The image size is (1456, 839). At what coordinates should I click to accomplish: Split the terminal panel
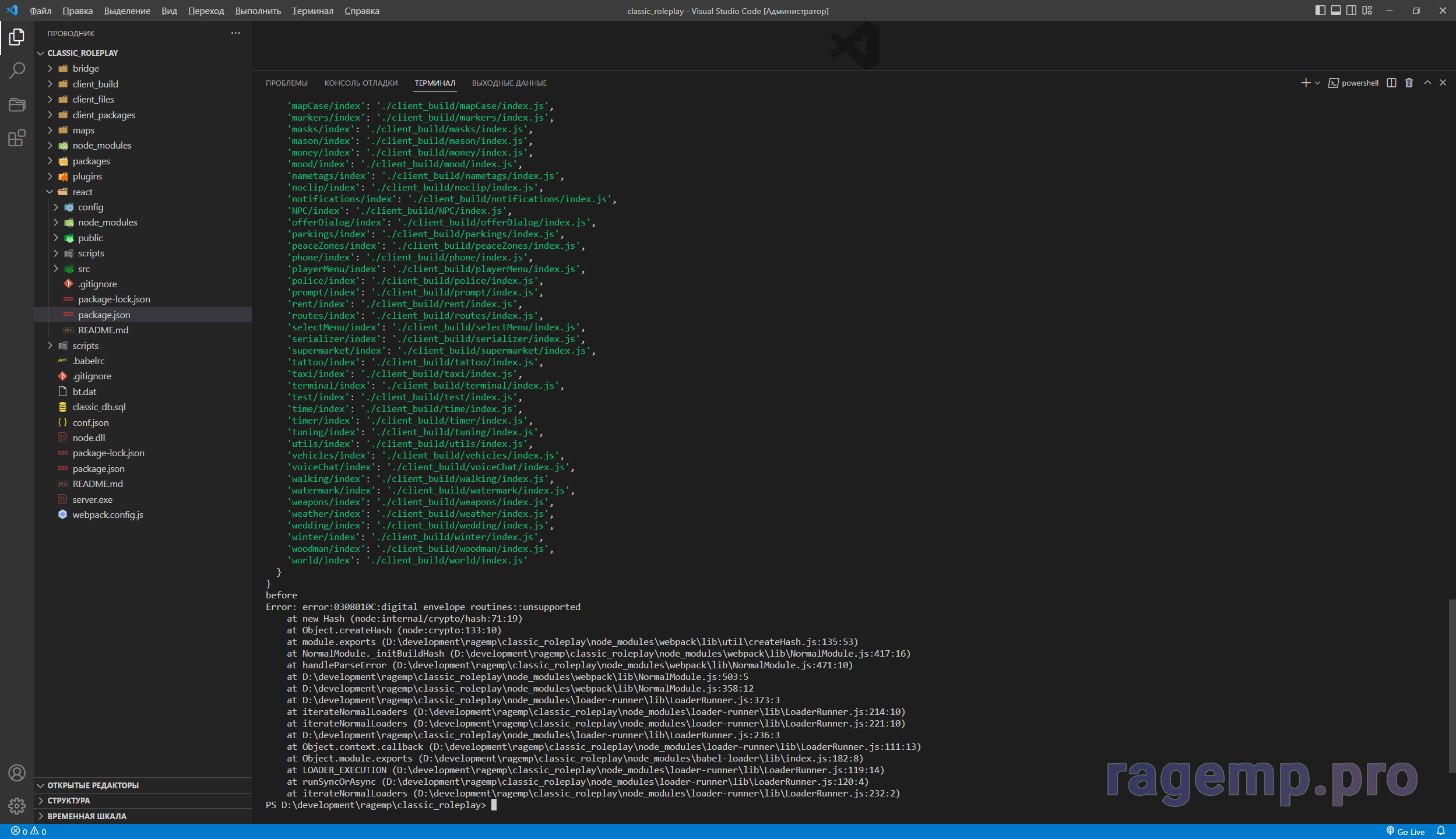[x=1391, y=83]
